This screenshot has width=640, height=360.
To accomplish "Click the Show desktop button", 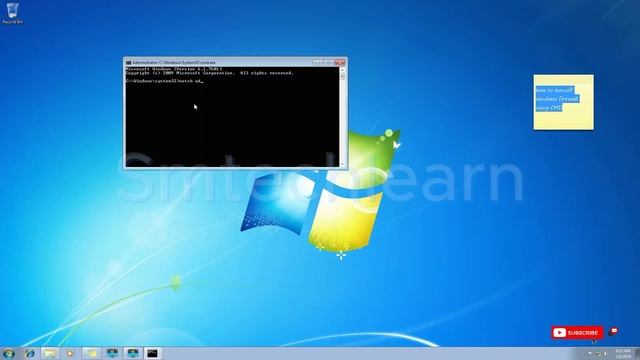I will [637, 353].
